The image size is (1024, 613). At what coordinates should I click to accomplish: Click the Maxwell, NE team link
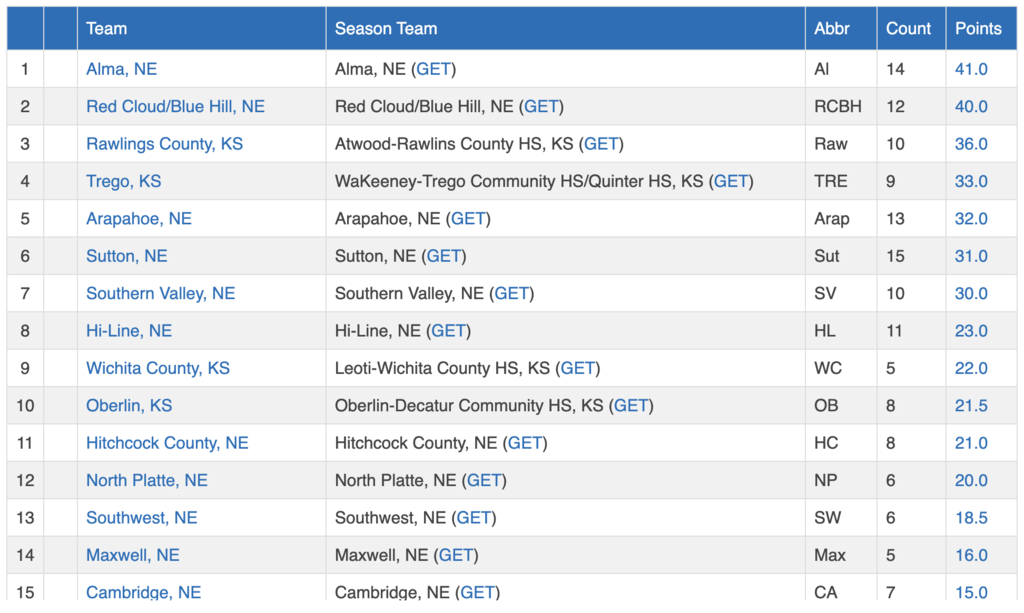pyautogui.click(x=133, y=555)
